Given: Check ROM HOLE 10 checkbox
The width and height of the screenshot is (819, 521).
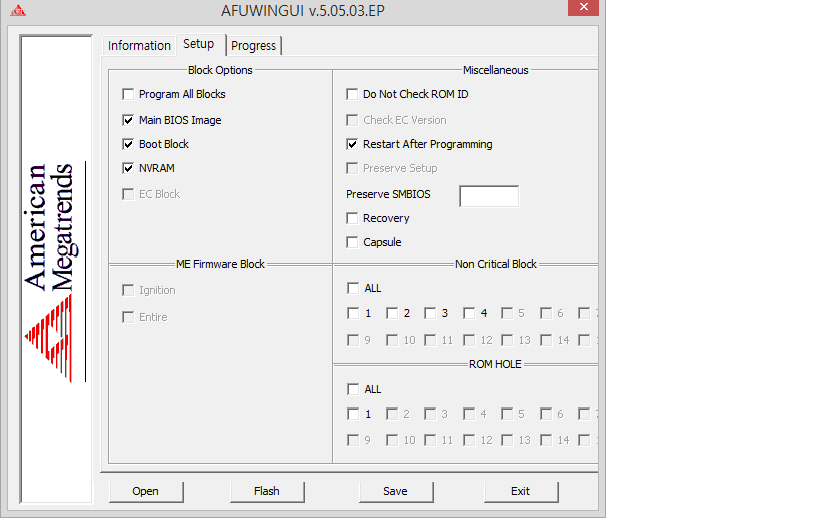Looking at the screenshot, I should tap(392, 441).
